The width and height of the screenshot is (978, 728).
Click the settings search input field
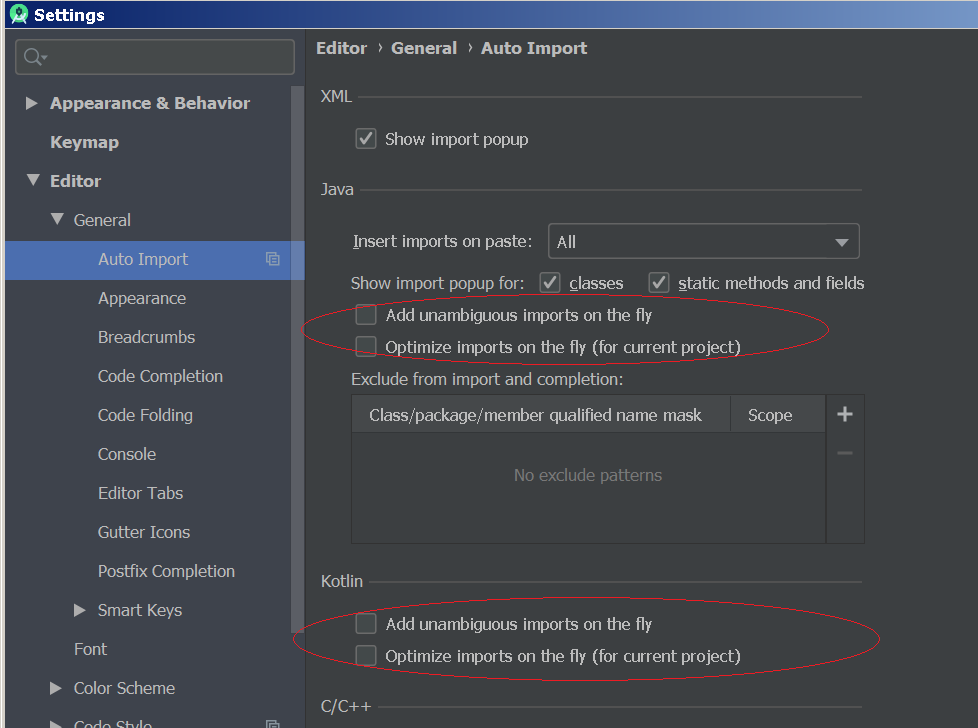click(x=155, y=57)
